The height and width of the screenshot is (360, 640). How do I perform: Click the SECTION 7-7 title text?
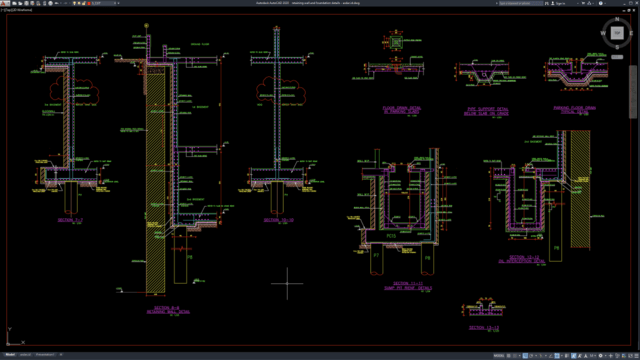point(70,220)
